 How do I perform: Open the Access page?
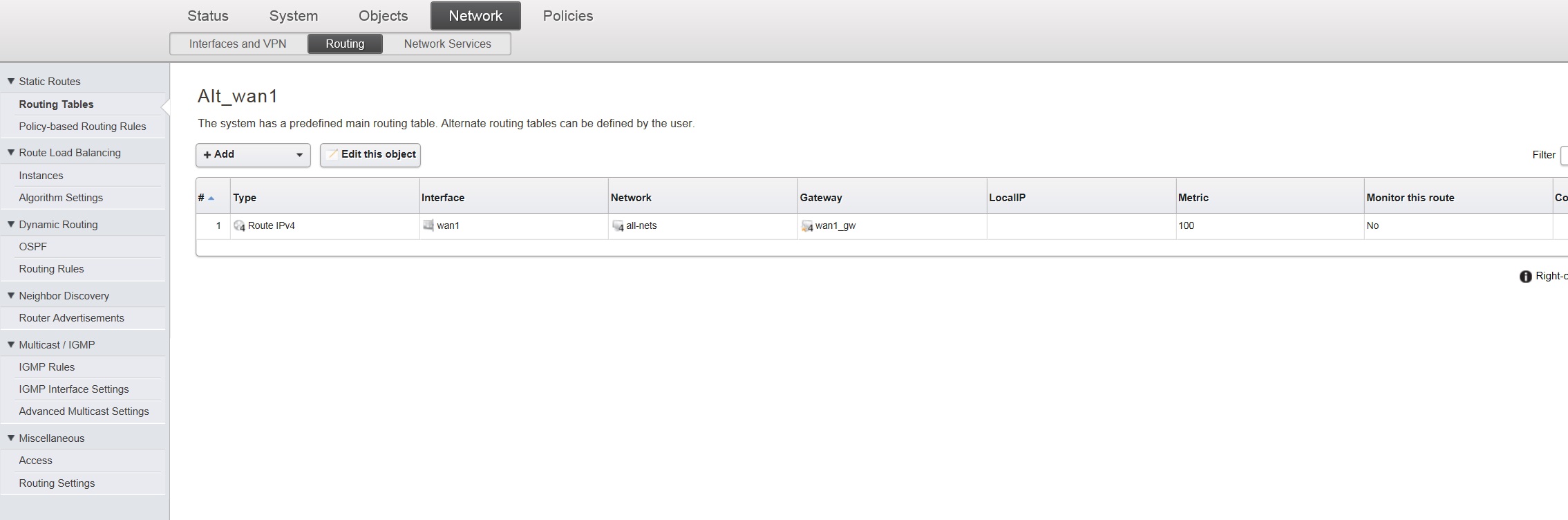coord(35,461)
